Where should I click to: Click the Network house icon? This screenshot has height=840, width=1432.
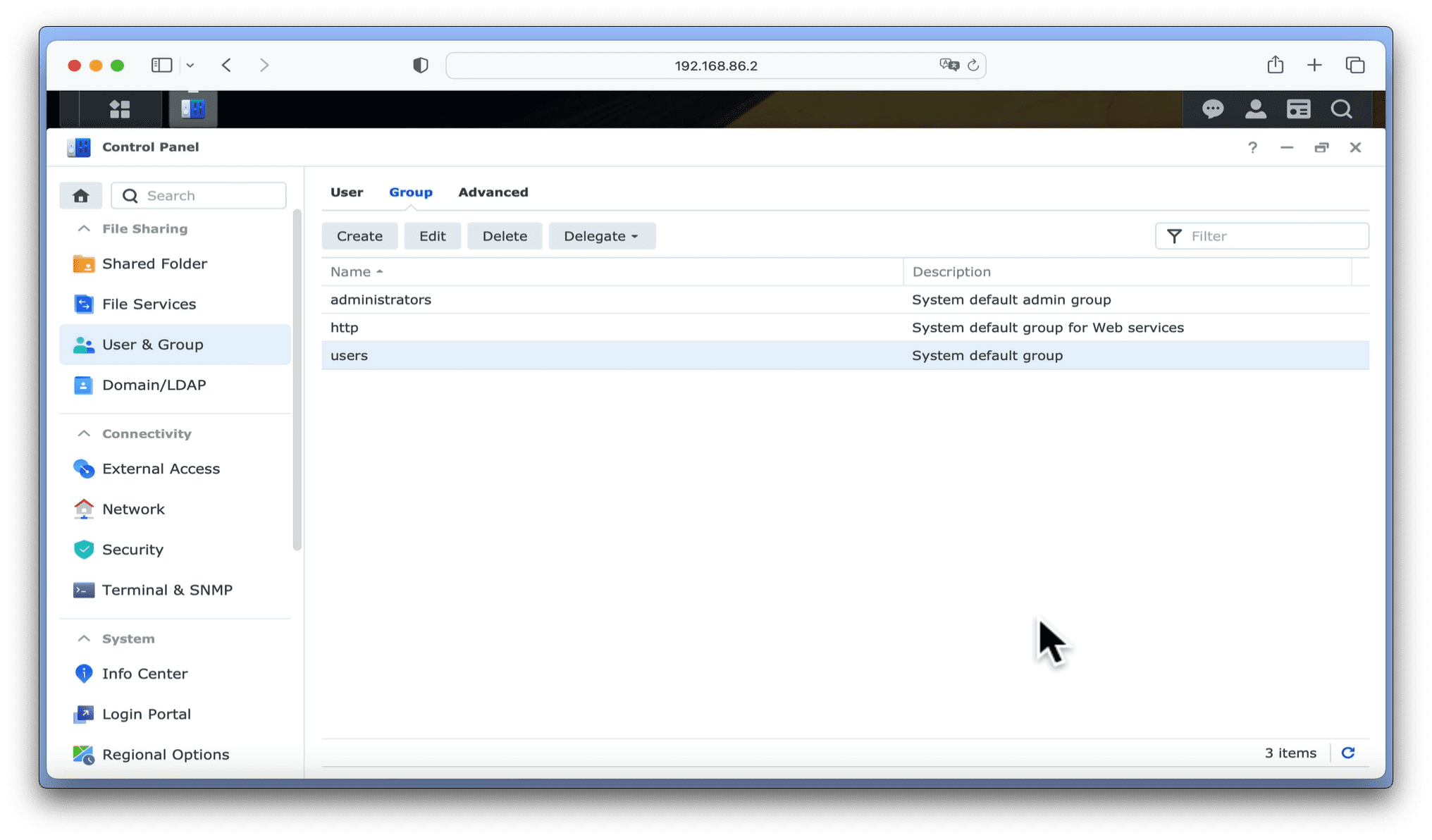click(x=84, y=509)
